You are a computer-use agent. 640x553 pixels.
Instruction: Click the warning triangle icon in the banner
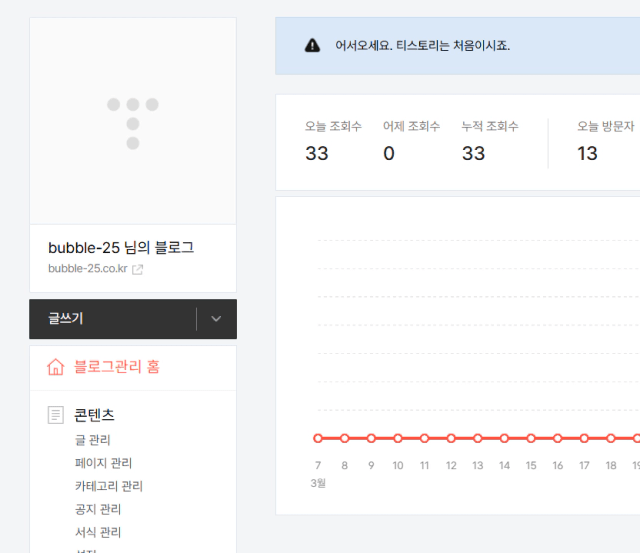[x=313, y=45]
